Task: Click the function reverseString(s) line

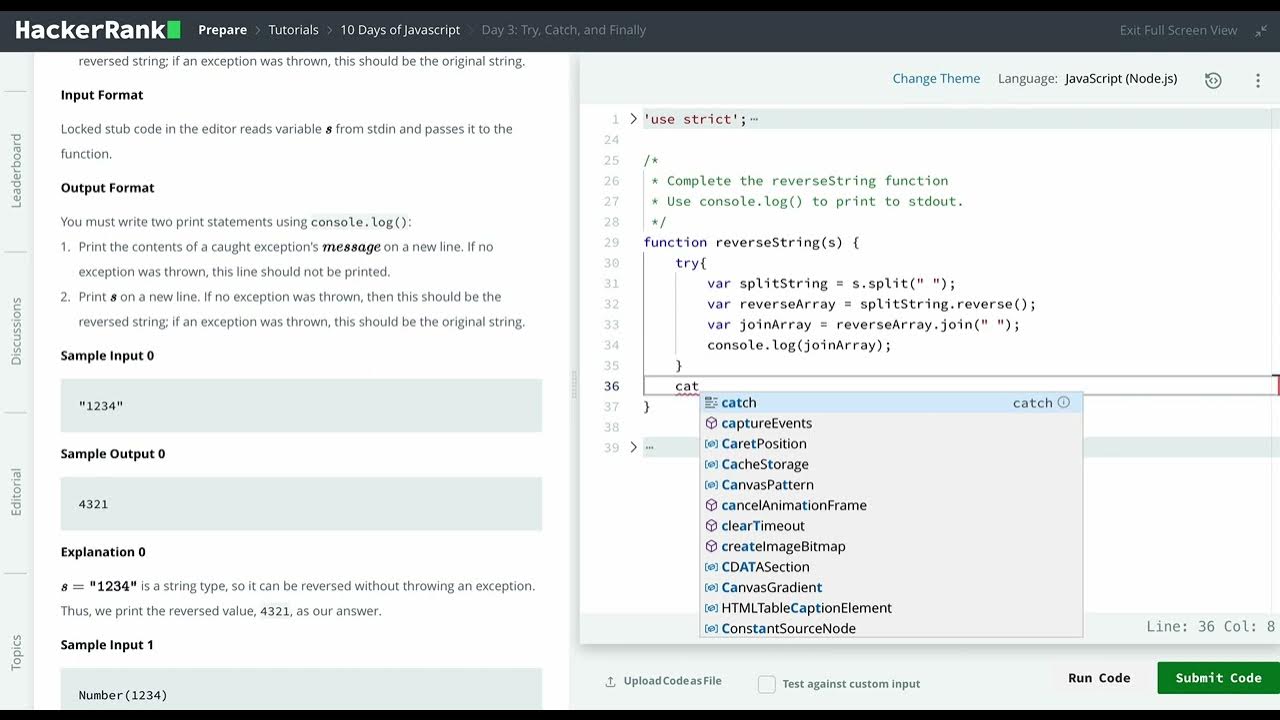Action: click(x=751, y=242)
